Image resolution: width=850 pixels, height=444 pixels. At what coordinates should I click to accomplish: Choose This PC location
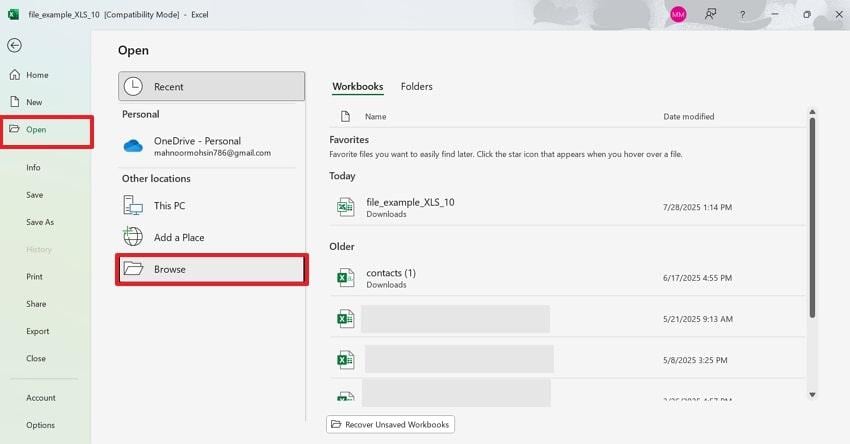[x=211, y=205]
